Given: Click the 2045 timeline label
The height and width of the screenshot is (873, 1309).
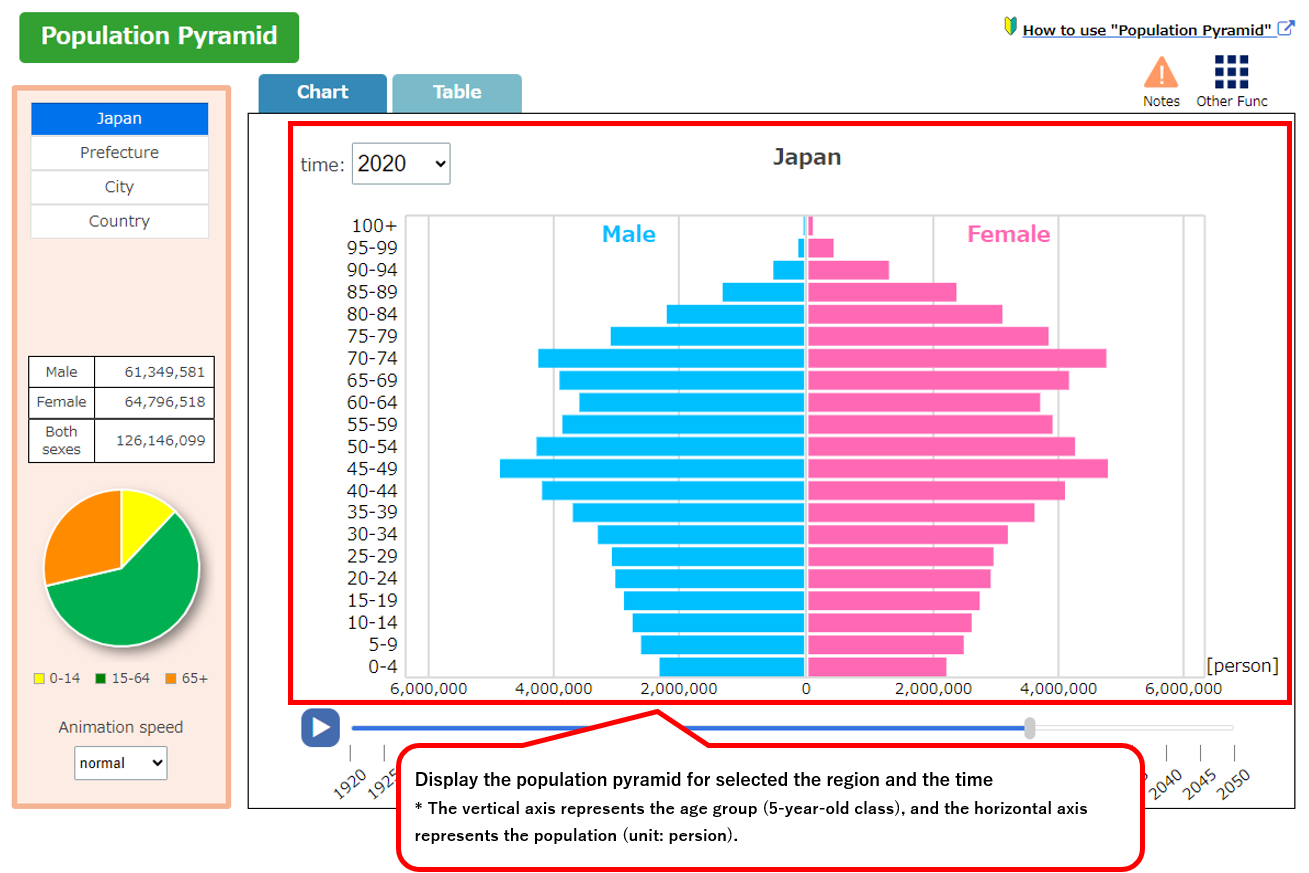Looking at the screenshot, I should [1201, 784].
